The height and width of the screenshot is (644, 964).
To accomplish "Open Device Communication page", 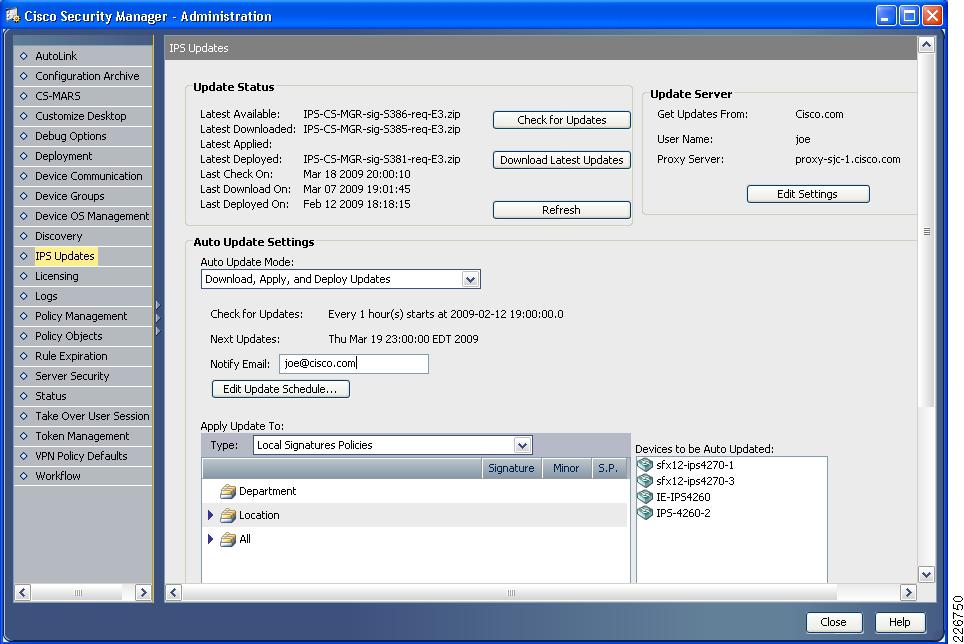I will tap(89, 176).
